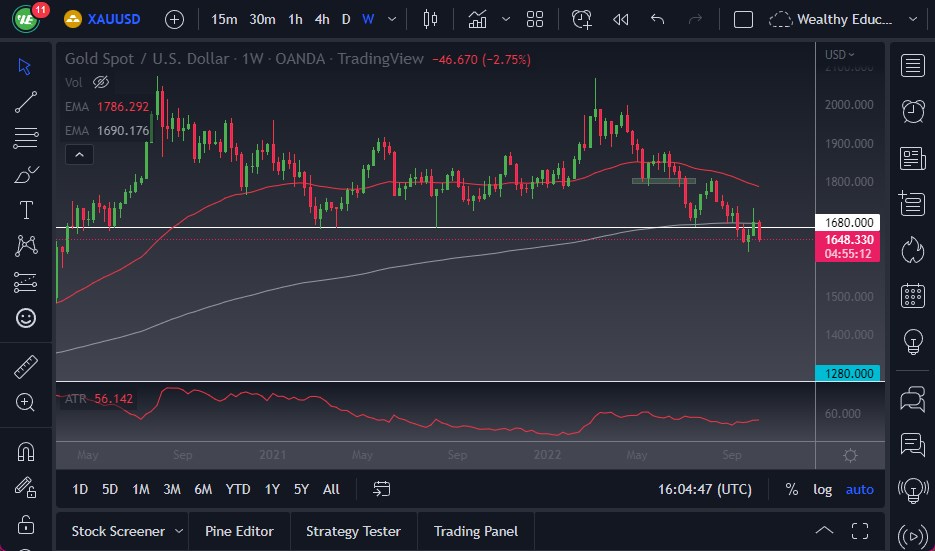Open the emoji icons tool
Image resolution: width=935 pixels, height=551 pixels.
26,318
